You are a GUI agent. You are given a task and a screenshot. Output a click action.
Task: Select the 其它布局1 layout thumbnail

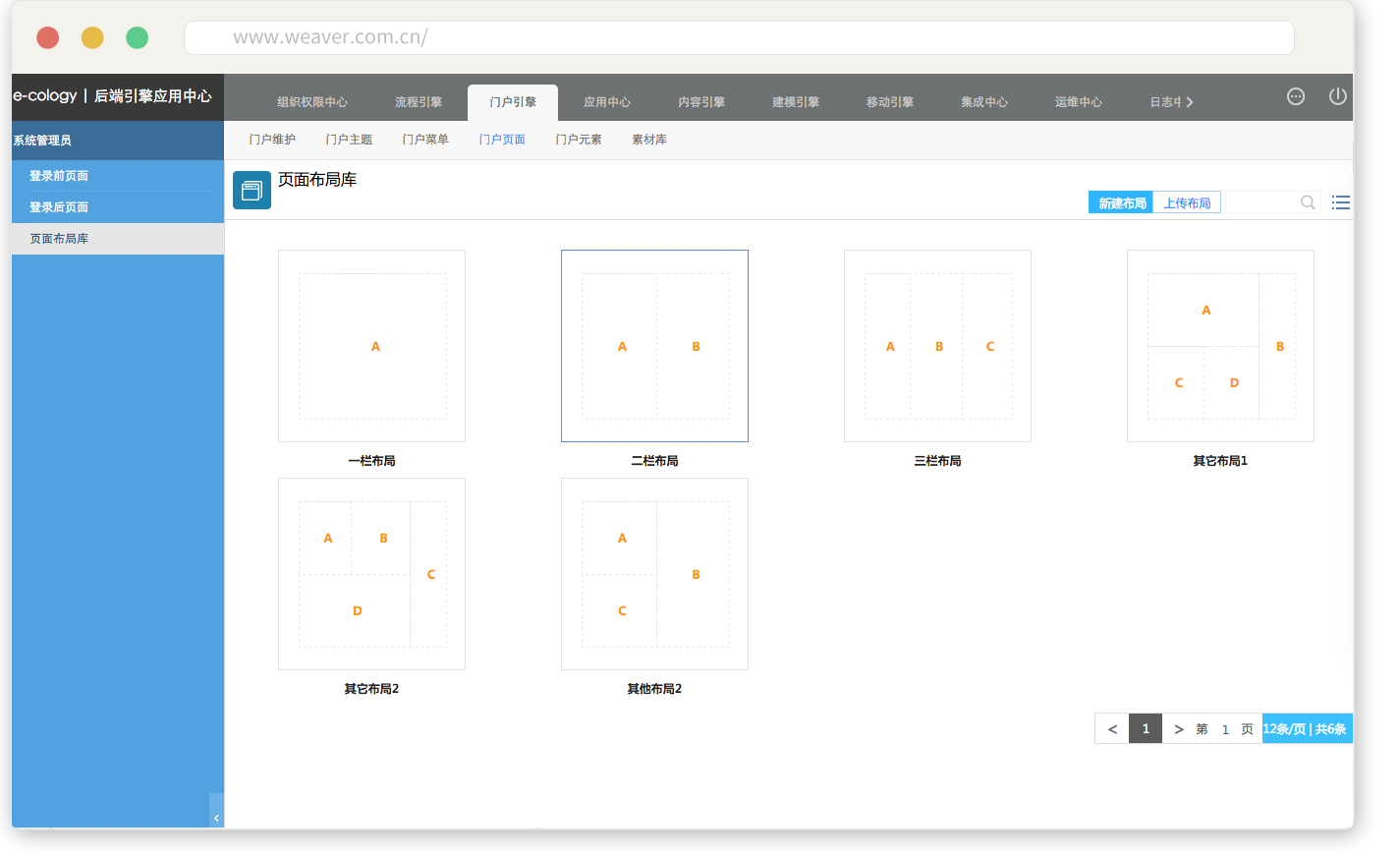[1220, 346]
